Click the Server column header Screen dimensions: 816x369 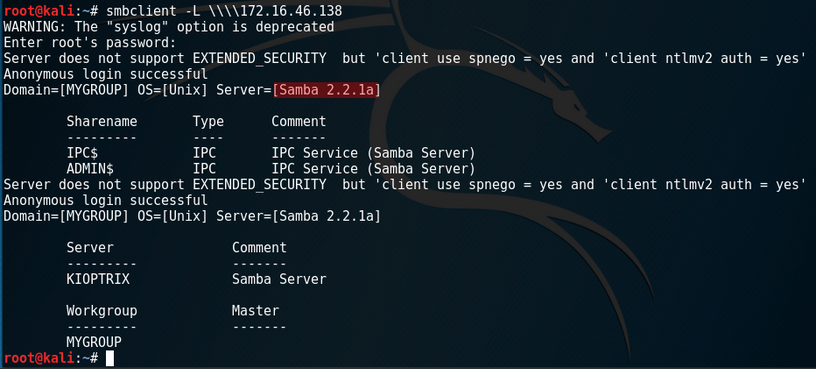coord(90,248)
